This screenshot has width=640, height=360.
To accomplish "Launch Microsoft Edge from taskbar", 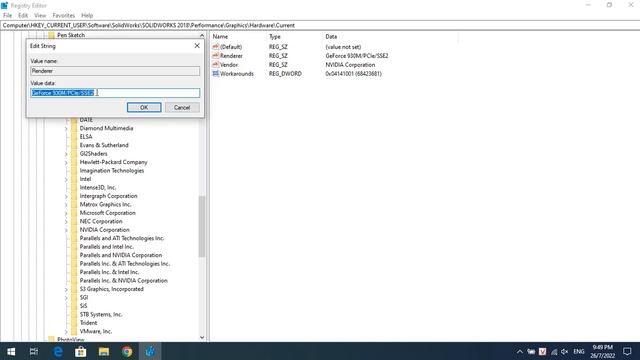I will tap(58, 351).
